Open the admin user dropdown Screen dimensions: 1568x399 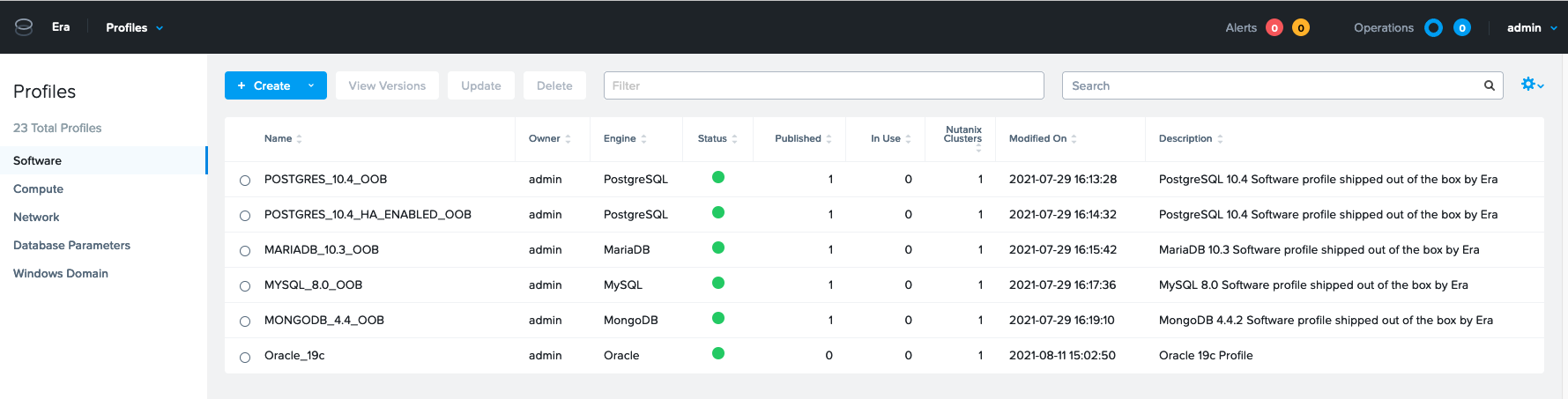pyautogui.click(x=1531, y=28)
